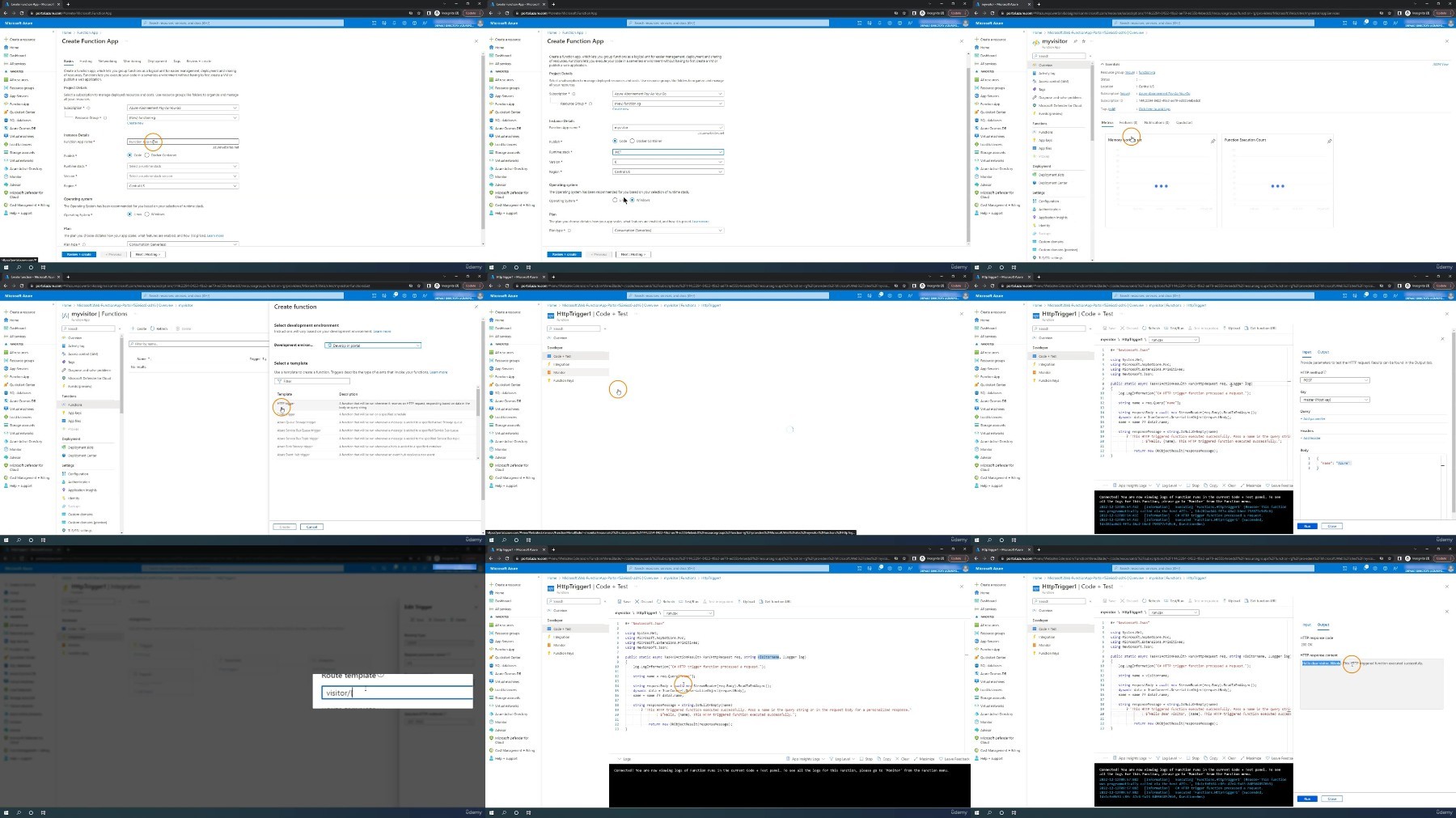Image resolution: width=1456 pixels, height=818 pixels.
Task: Open Region Central US dropdown in blank-name form
Action: (183, 185)
